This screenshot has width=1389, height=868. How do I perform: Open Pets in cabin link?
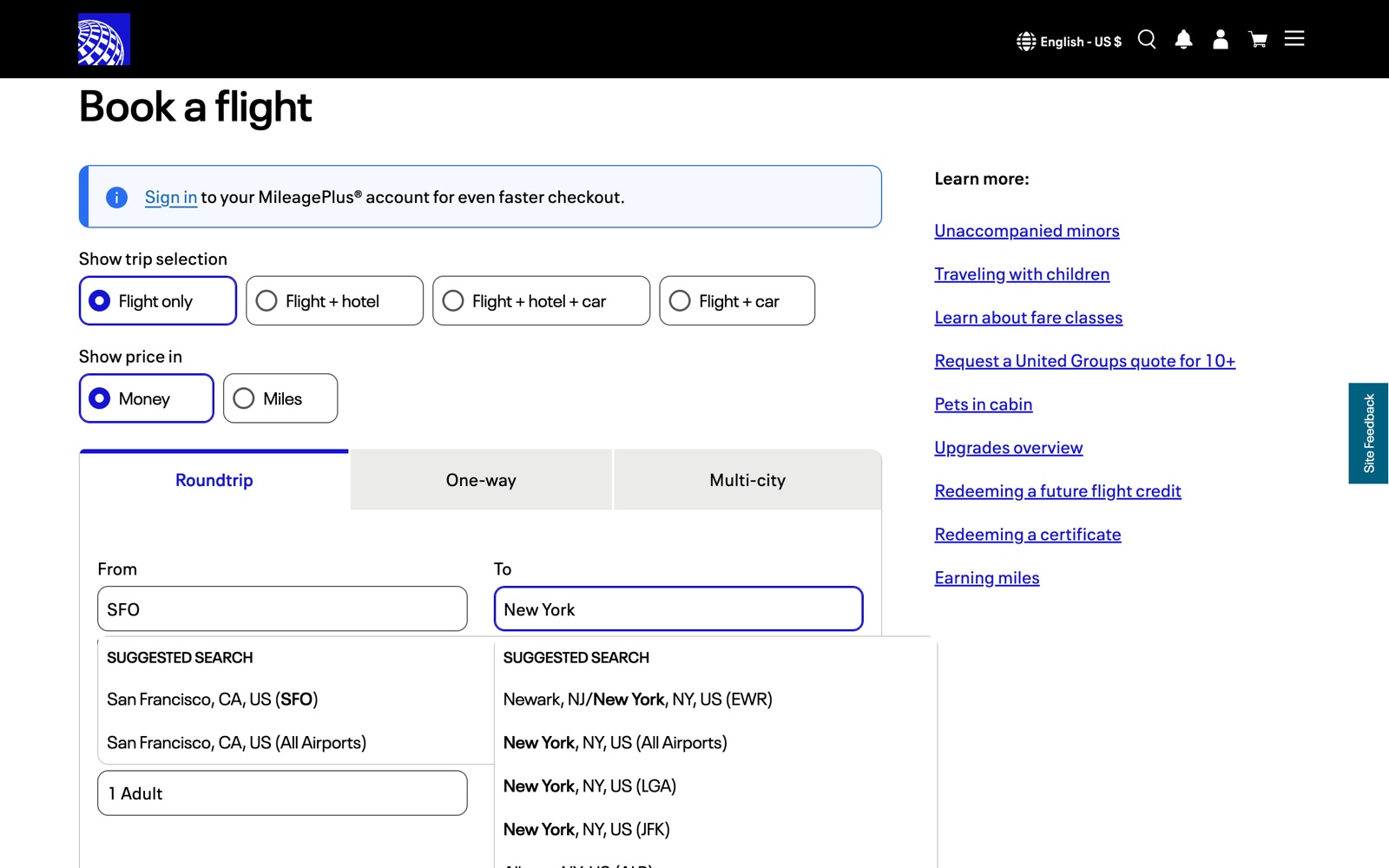(x=984, y=404)
